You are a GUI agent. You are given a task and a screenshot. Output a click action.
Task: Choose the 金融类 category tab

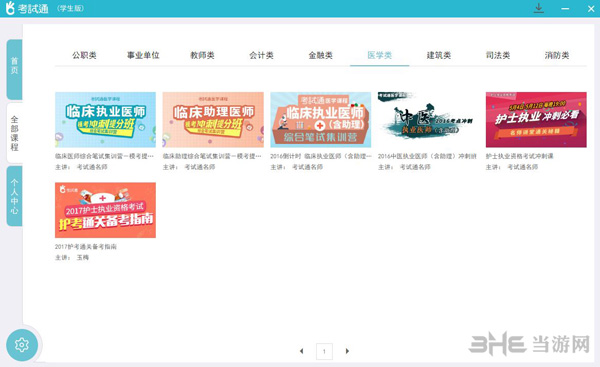tap(321, 55)
